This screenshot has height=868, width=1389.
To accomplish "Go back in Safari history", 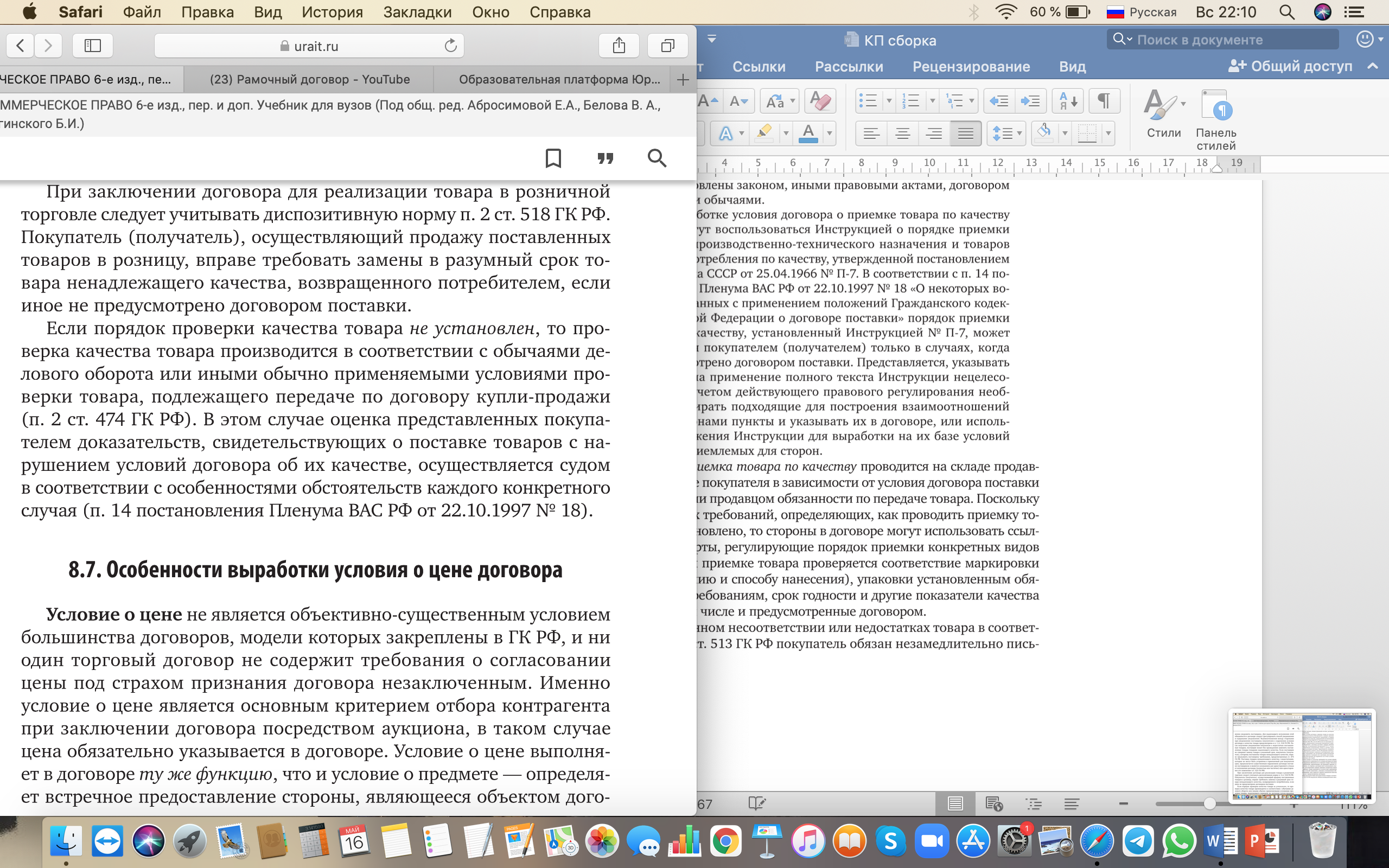I will (20, 46).
